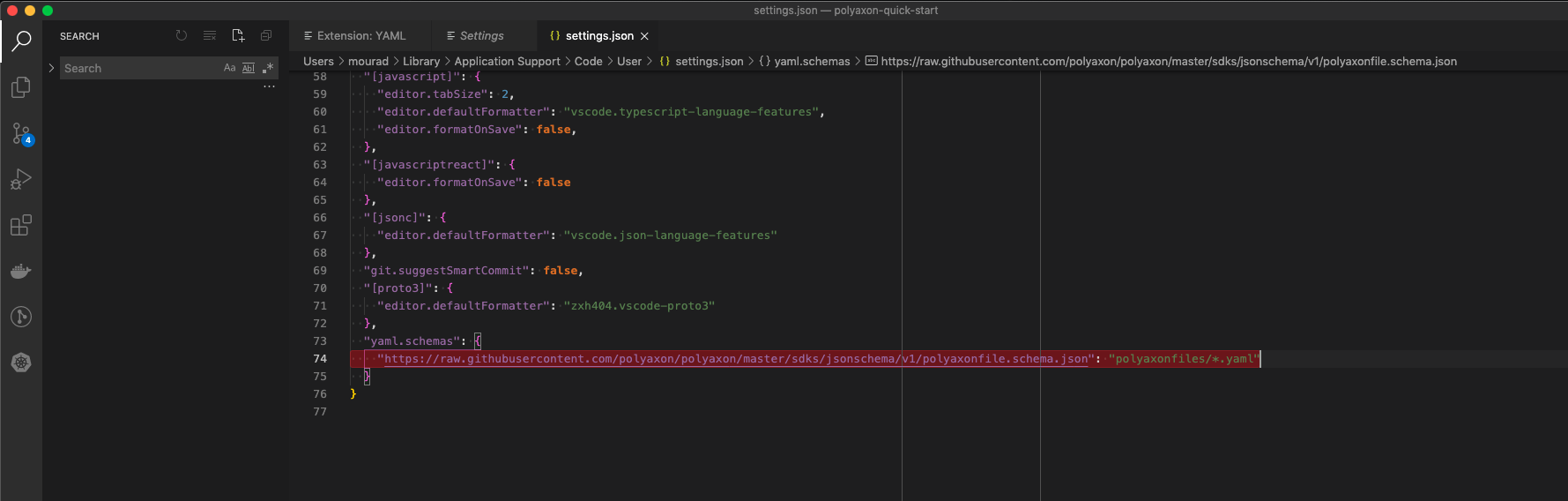Switch to the Extension: YAML tab
This screenshot has height=501, width=1568.
point(360,35)
